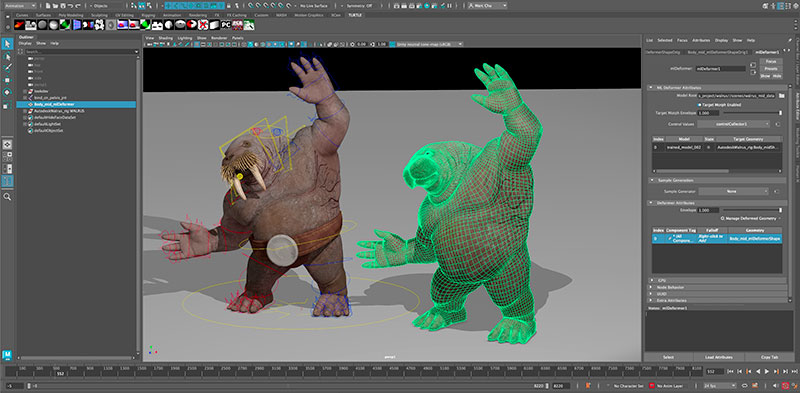The image size is (800, 393).
Task: Expand bind_cn_pelvis_jnt in Outliner
Action: (24, 97)
